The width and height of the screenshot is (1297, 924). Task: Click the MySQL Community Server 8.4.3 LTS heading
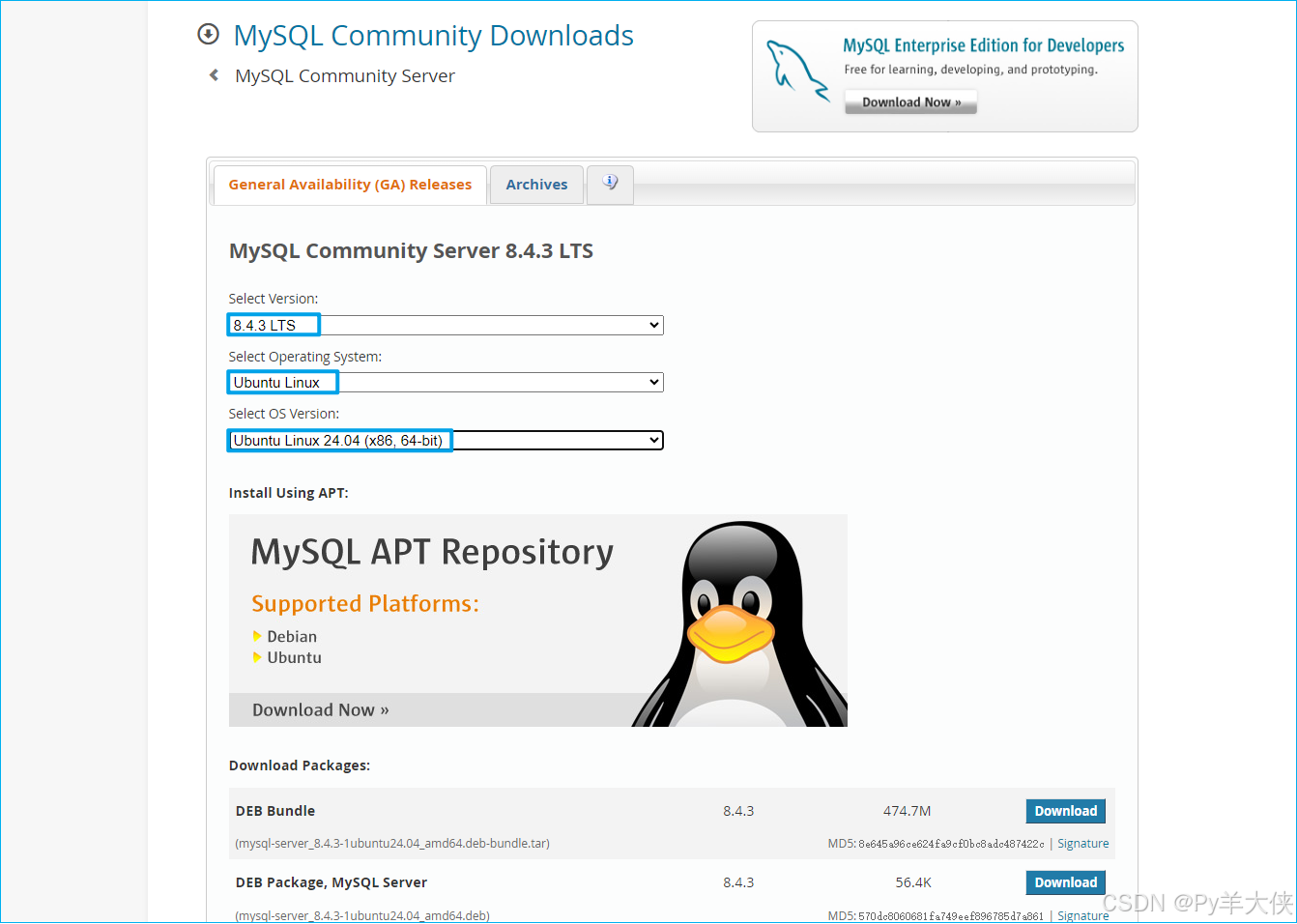point(411,251)
